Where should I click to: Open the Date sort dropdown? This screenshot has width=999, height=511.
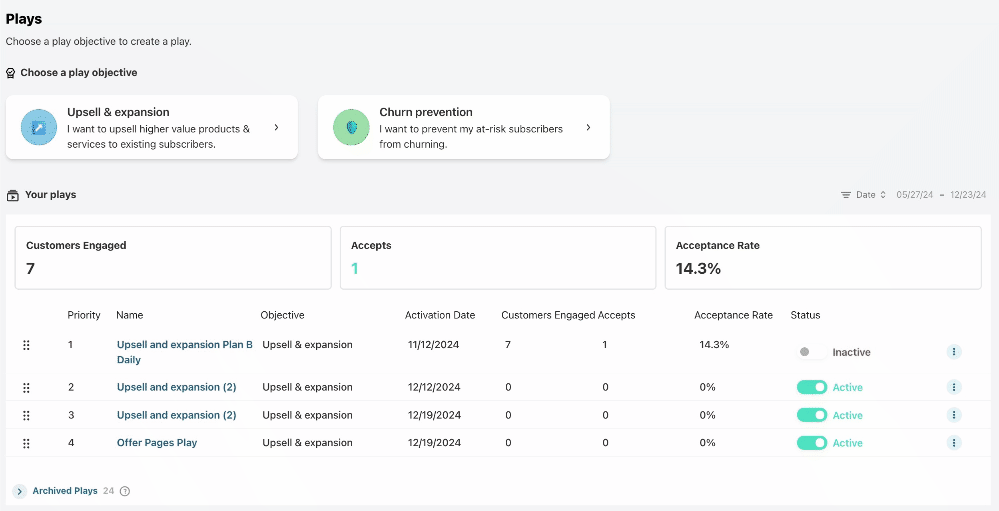871,195
